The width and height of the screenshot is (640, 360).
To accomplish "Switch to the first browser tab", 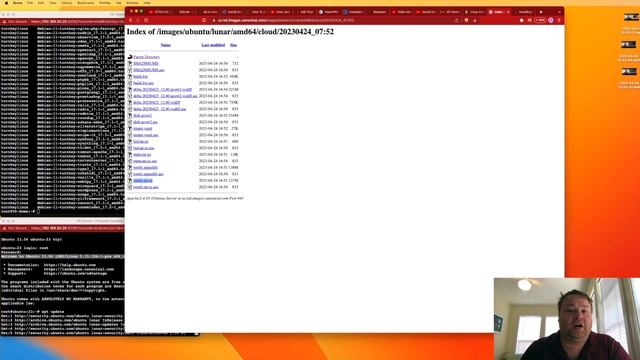I will coord(160,12).
